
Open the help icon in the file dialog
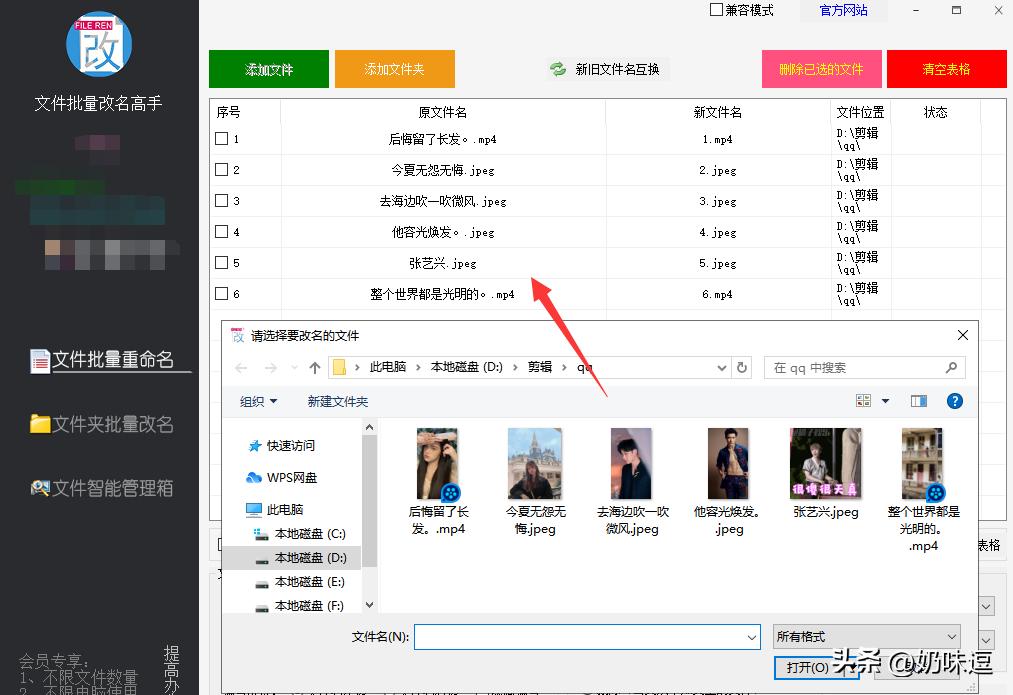[954, 401]
